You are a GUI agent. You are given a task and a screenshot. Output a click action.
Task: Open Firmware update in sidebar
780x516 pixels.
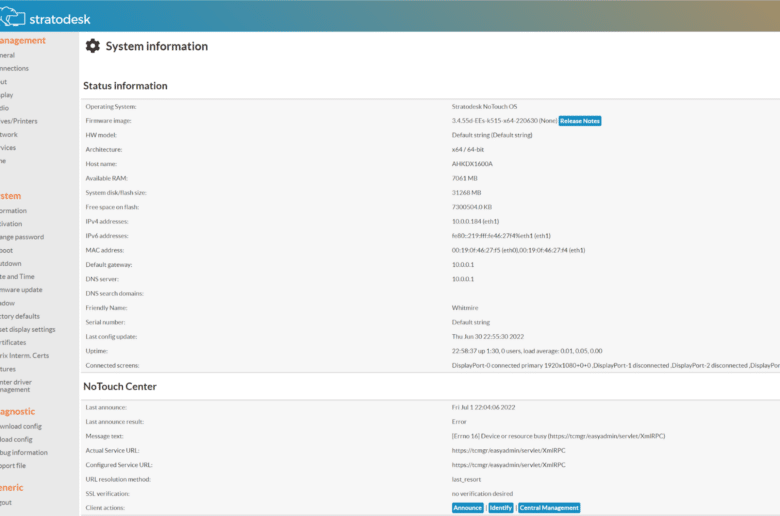(21, 290)
